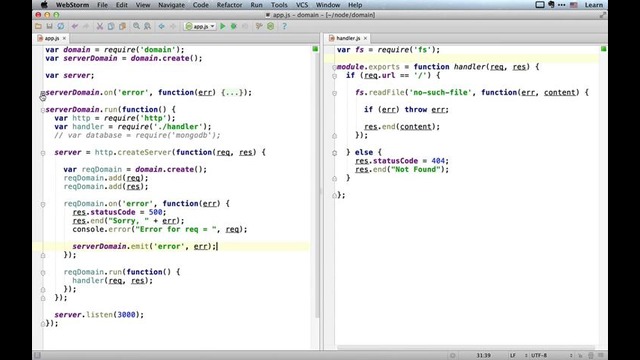Click the 'server.listen(3000);' line
640x360 pixels.
point(99,315)
